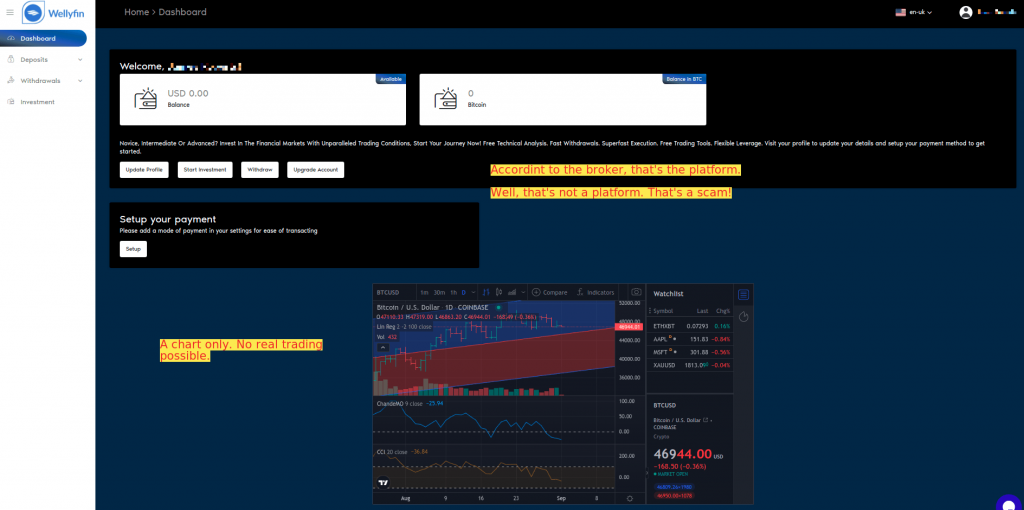
Task: Click the Chg% column header
Action: point(723,311)
